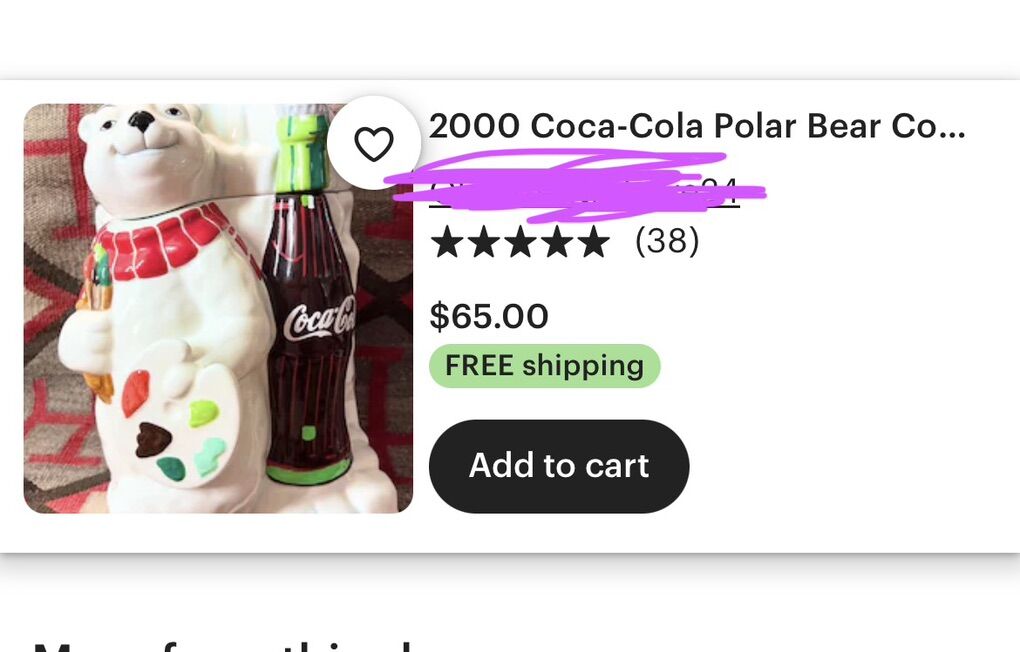1020x652 pixels.
Task: Click the first rating star
Action: pos(447,242)
